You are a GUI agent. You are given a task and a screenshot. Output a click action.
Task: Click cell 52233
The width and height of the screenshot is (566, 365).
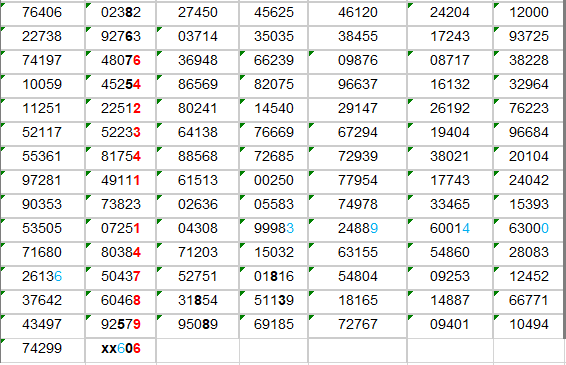[x=121, y=133]
